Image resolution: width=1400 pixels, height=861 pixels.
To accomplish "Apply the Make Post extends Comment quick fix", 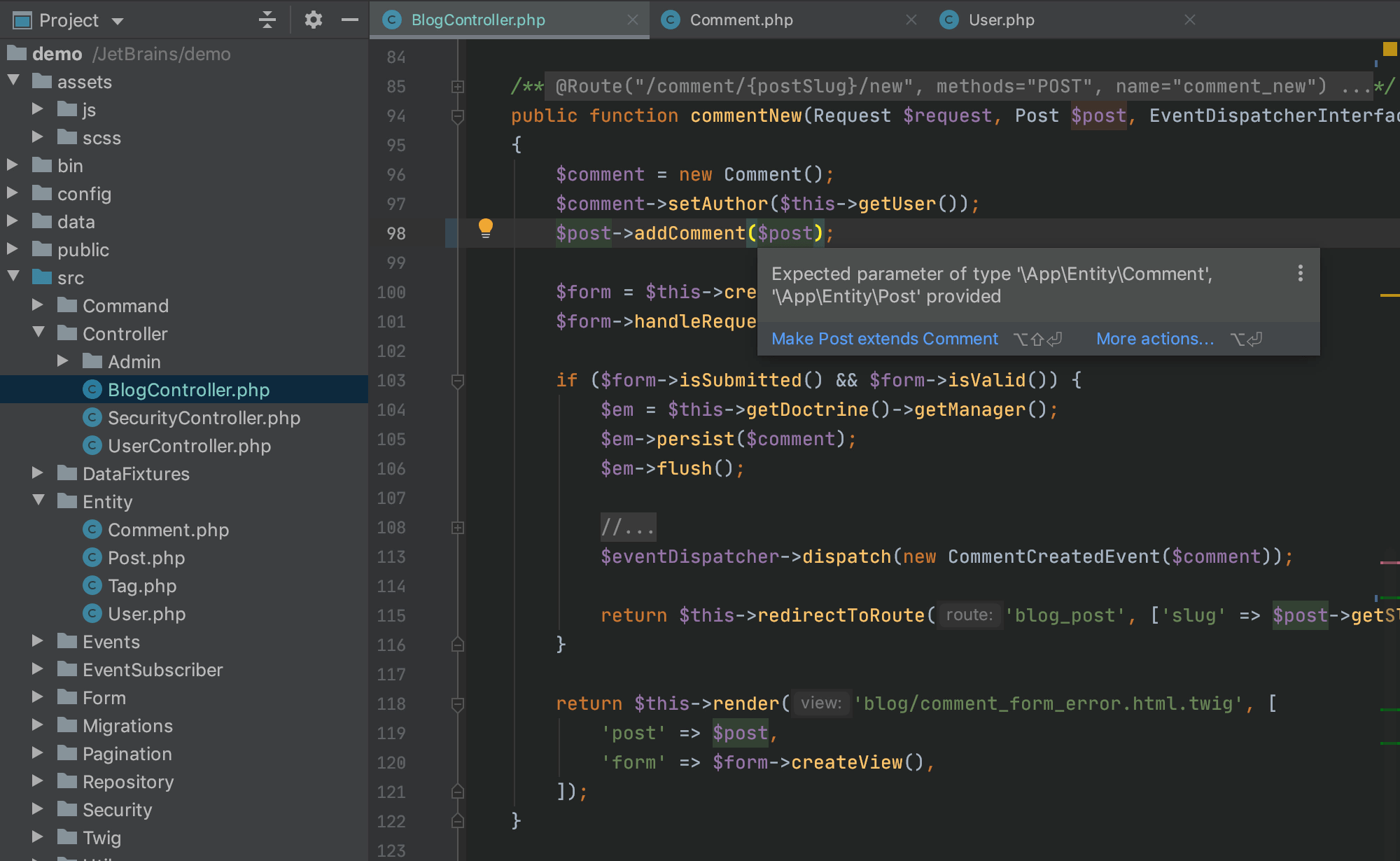I will tap(884, 339).
